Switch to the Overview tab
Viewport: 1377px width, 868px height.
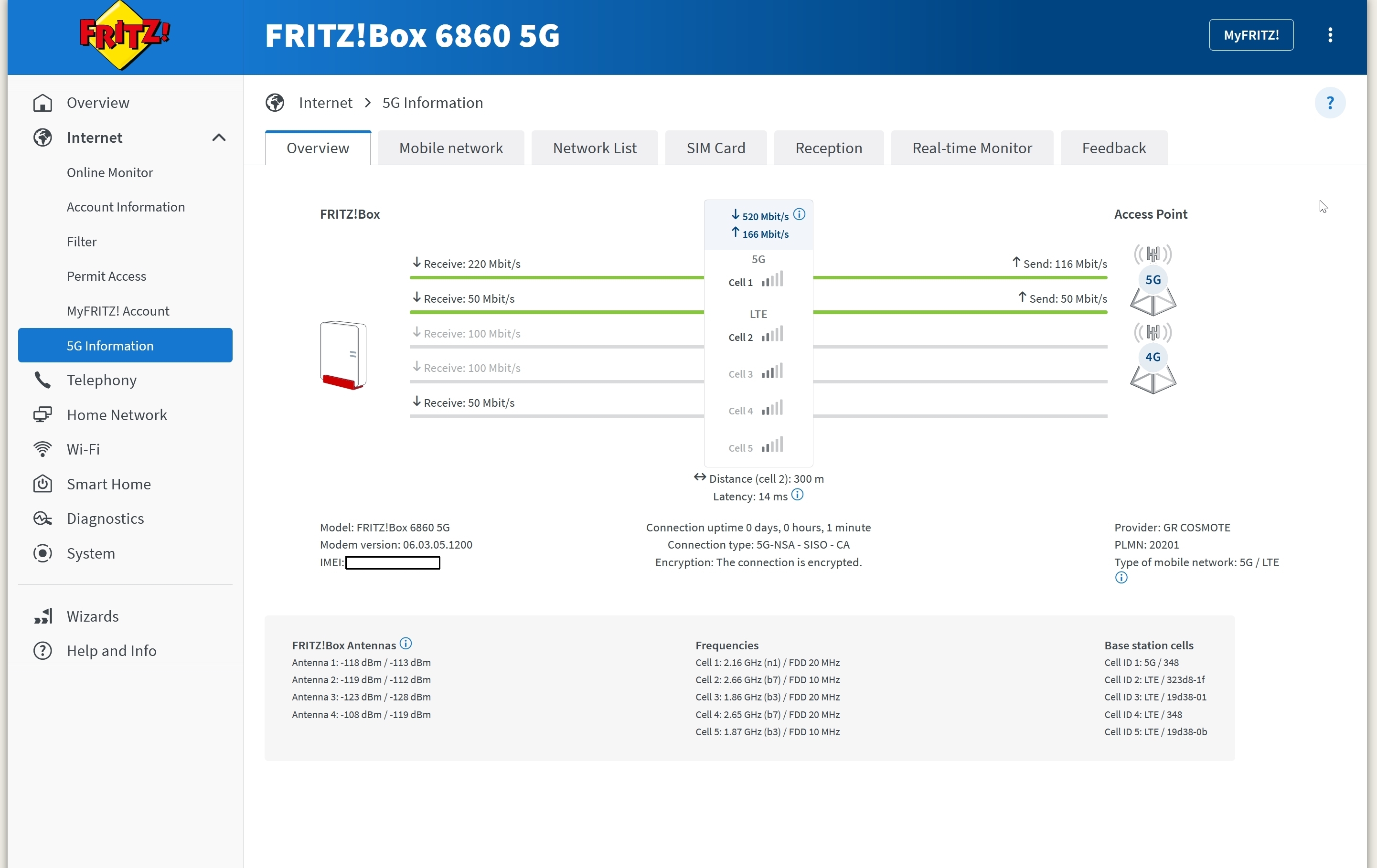pyautogui.click(x=317, y=148)
